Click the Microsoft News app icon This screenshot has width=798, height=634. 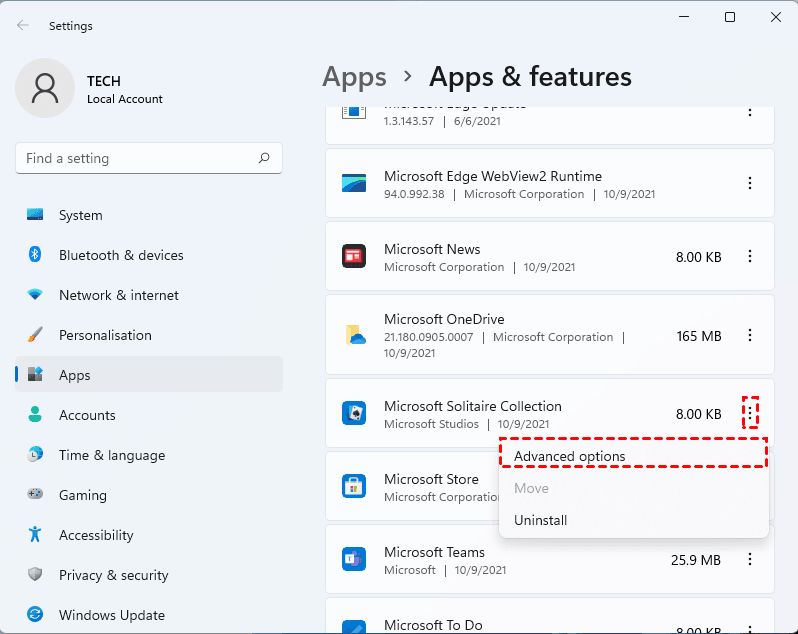[354, 257]
